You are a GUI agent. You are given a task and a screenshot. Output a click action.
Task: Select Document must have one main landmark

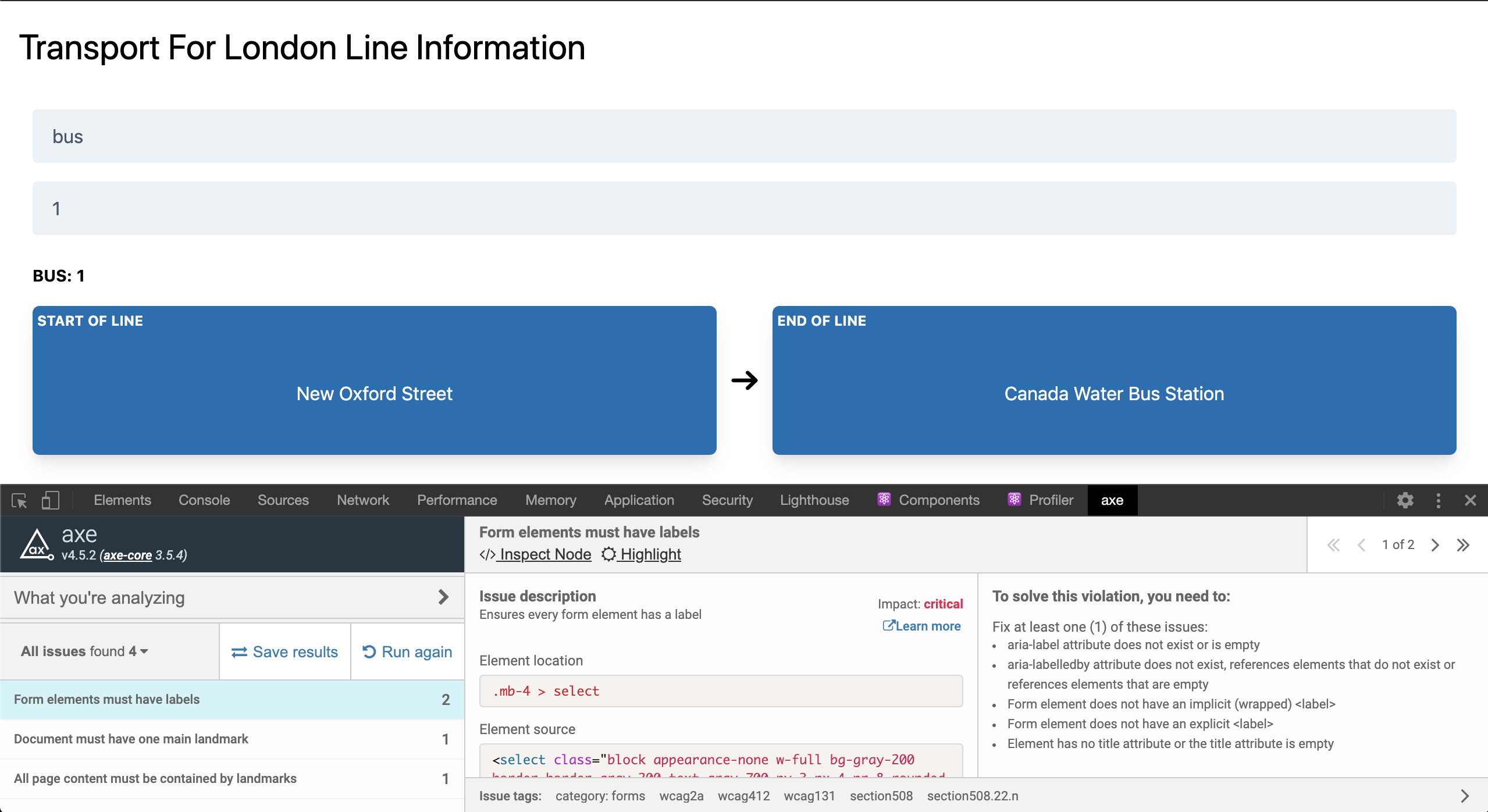[x=232, y=739]
